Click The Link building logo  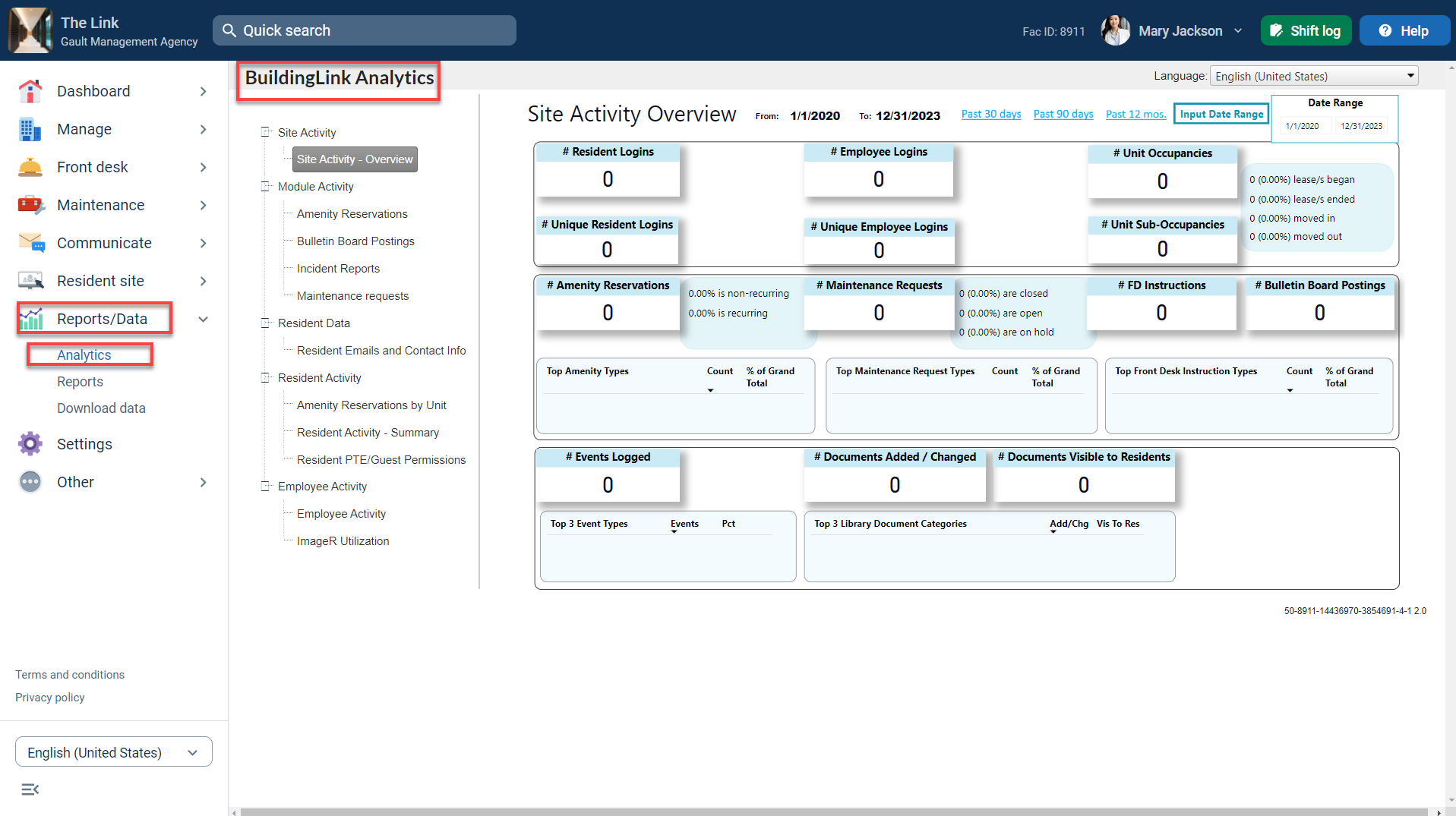(x=30, y=30)
